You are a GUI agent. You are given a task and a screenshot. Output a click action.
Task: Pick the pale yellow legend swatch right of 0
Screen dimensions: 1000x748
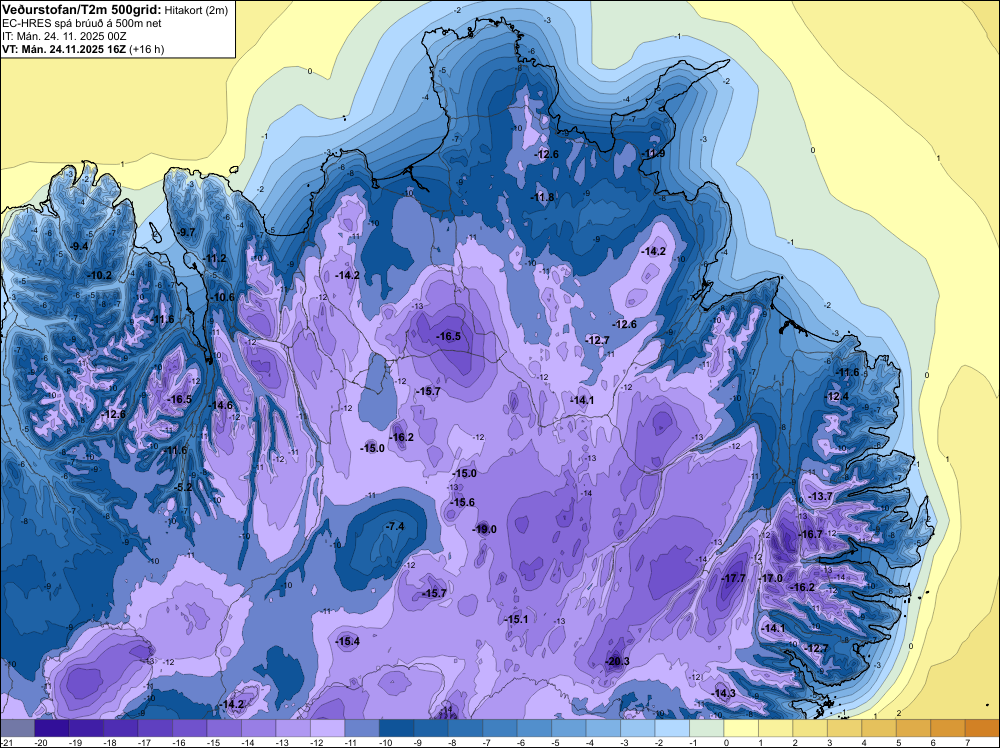pos(742,728)
